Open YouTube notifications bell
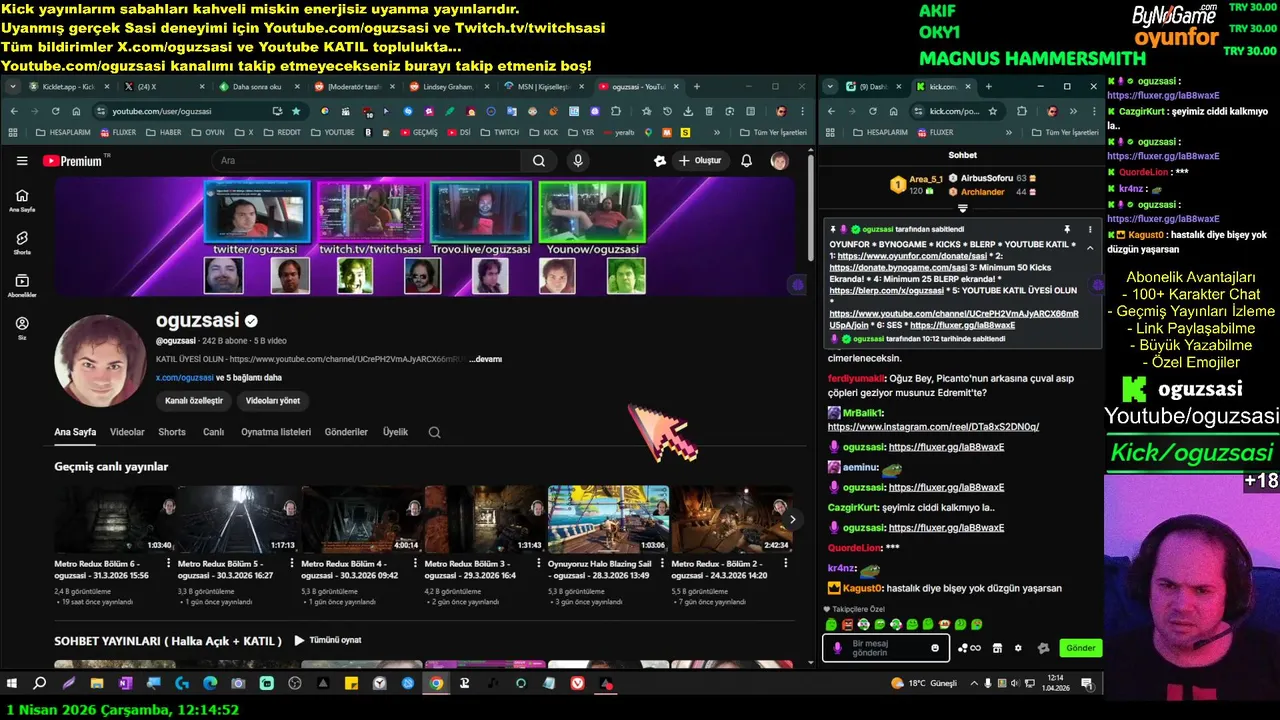 click(746, 161)
